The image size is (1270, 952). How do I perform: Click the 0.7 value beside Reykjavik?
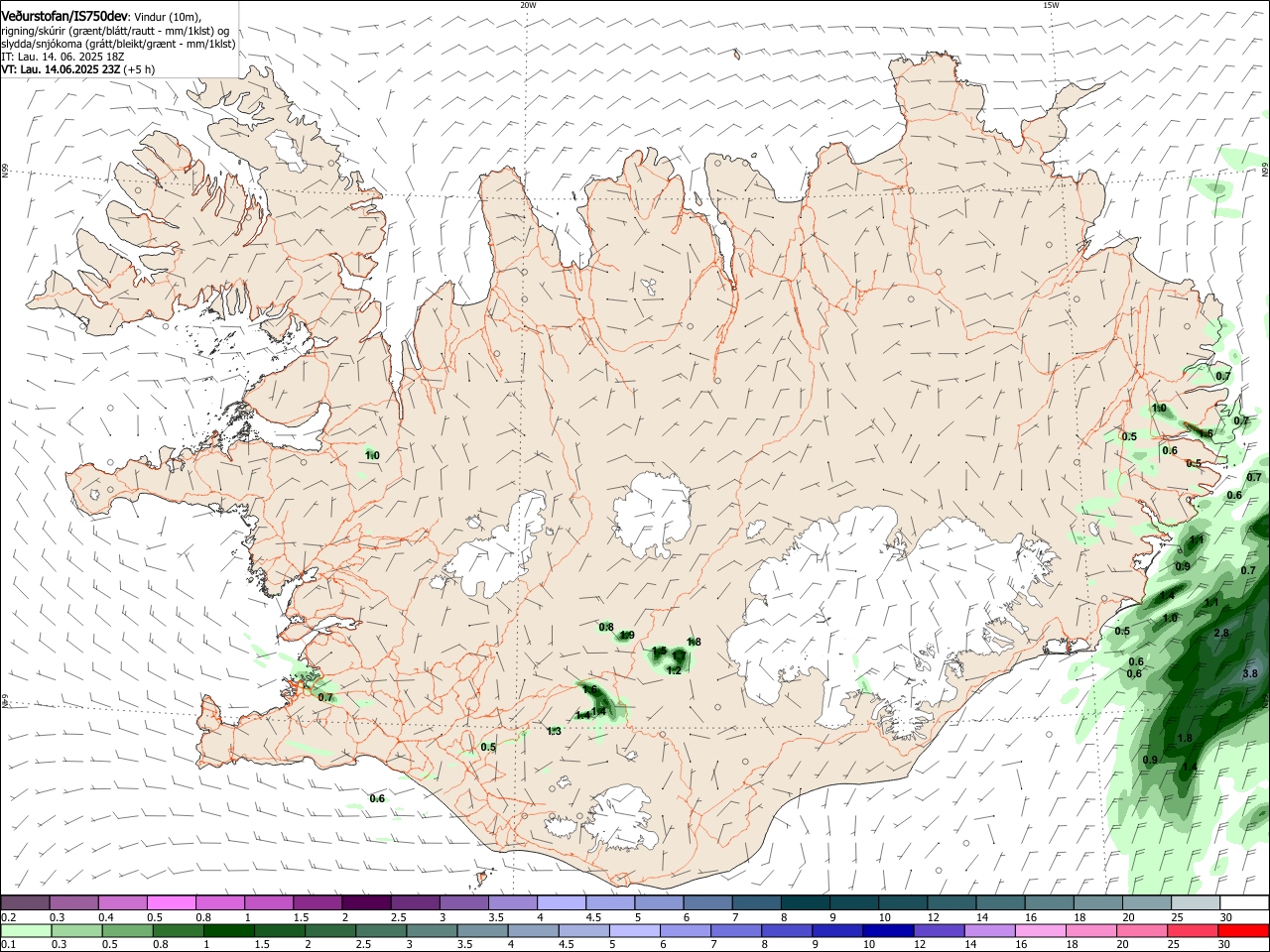click(324, 697)
